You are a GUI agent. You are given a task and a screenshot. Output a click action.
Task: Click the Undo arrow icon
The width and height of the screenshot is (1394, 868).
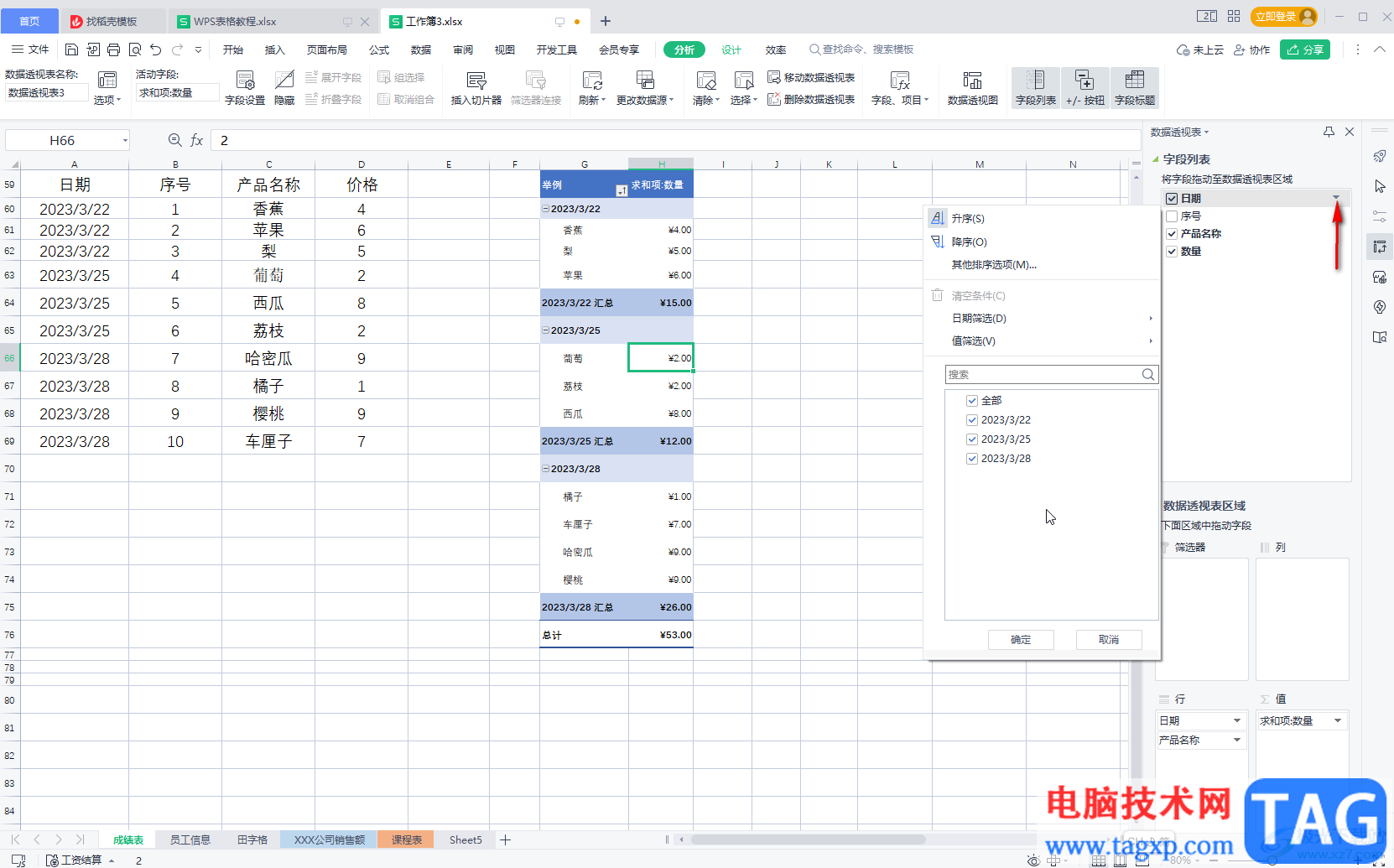click(156, 49)
